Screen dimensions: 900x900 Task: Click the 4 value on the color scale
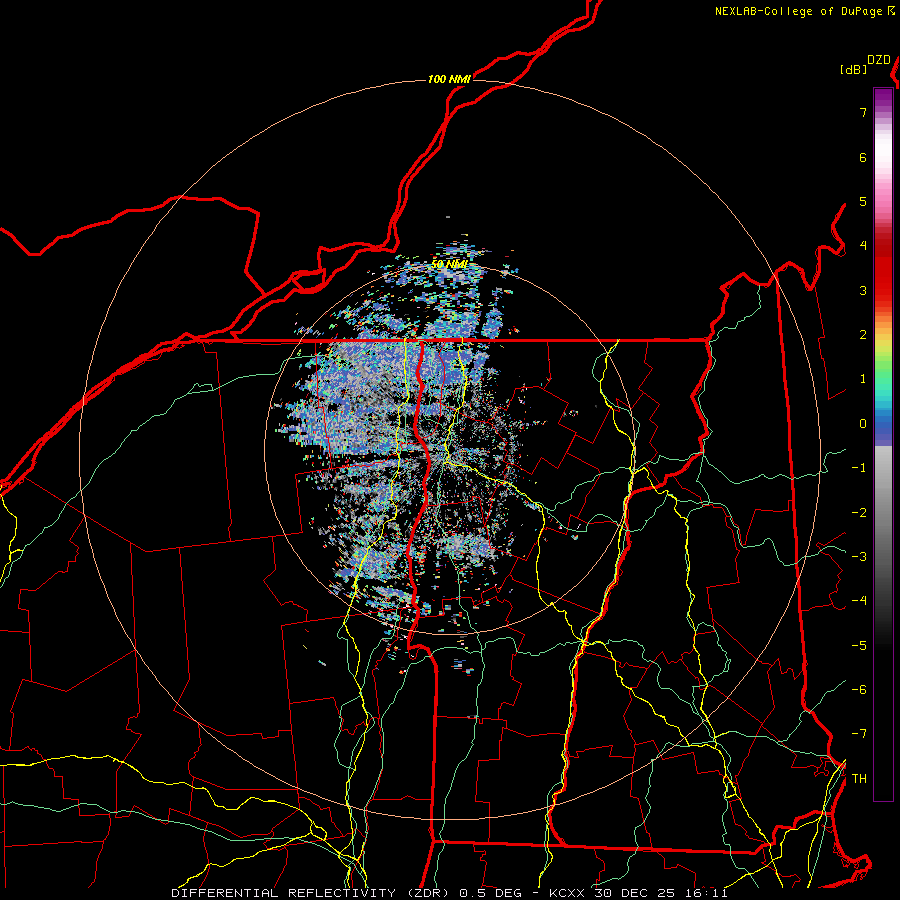pyautogui.click(x=863, y=246)
